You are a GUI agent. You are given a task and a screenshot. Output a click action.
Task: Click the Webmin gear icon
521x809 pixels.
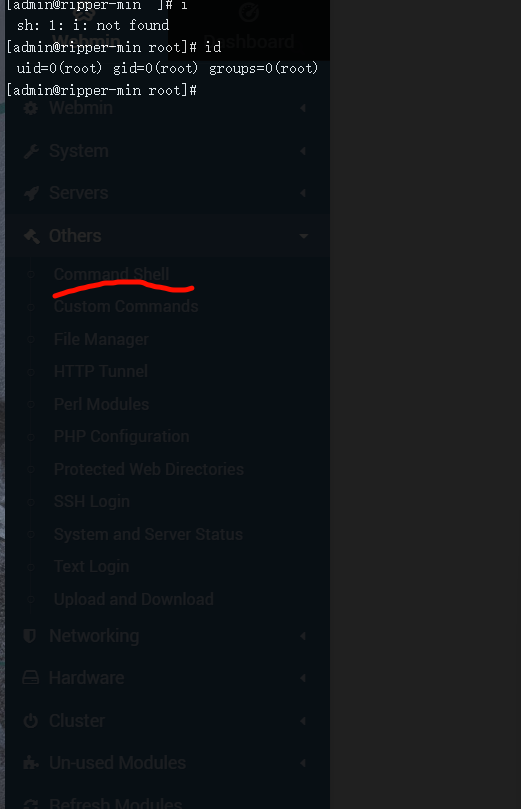pos(31,108)
